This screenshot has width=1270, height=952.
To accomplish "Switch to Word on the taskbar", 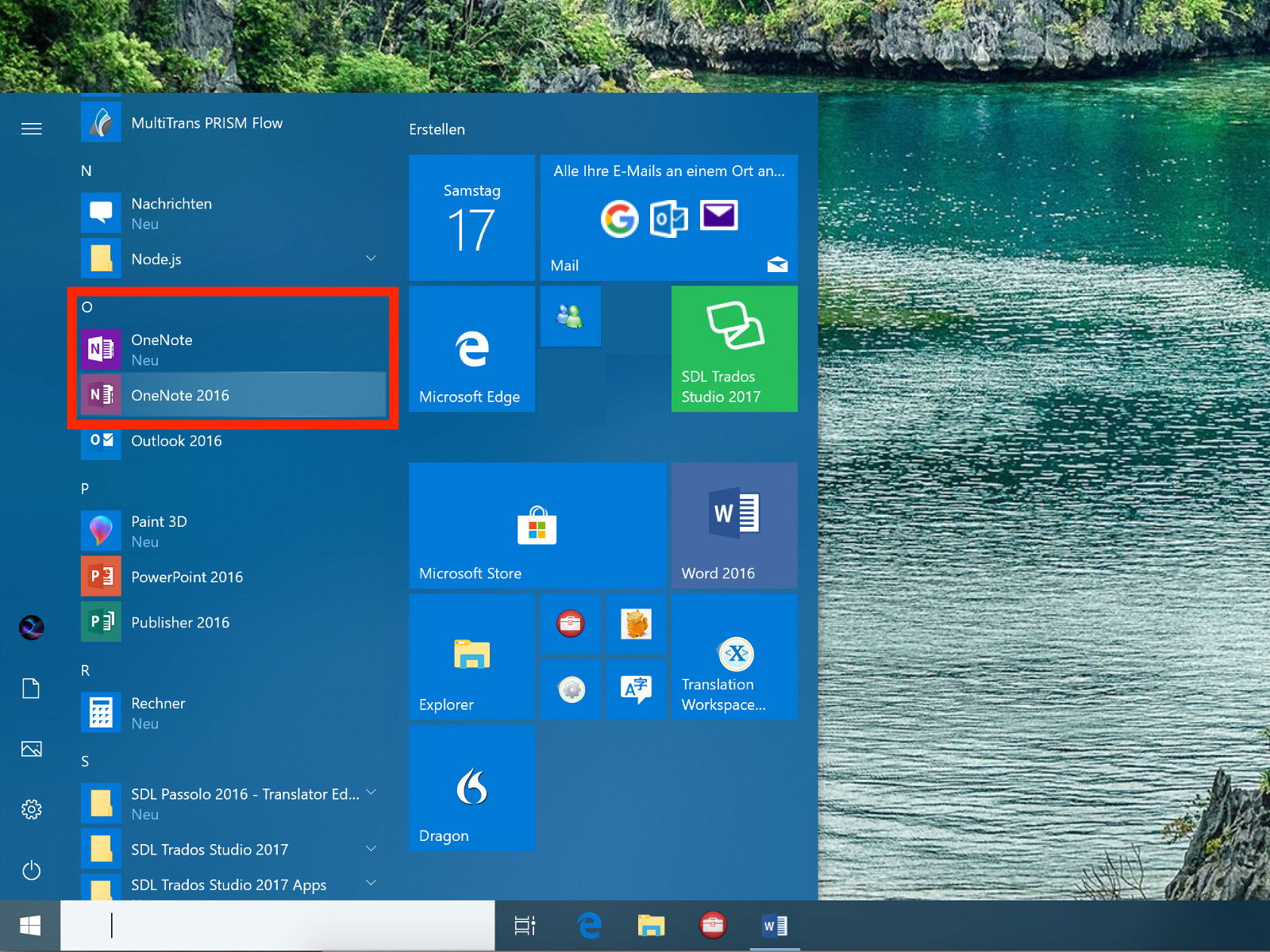I will click(x=775, y=926).
